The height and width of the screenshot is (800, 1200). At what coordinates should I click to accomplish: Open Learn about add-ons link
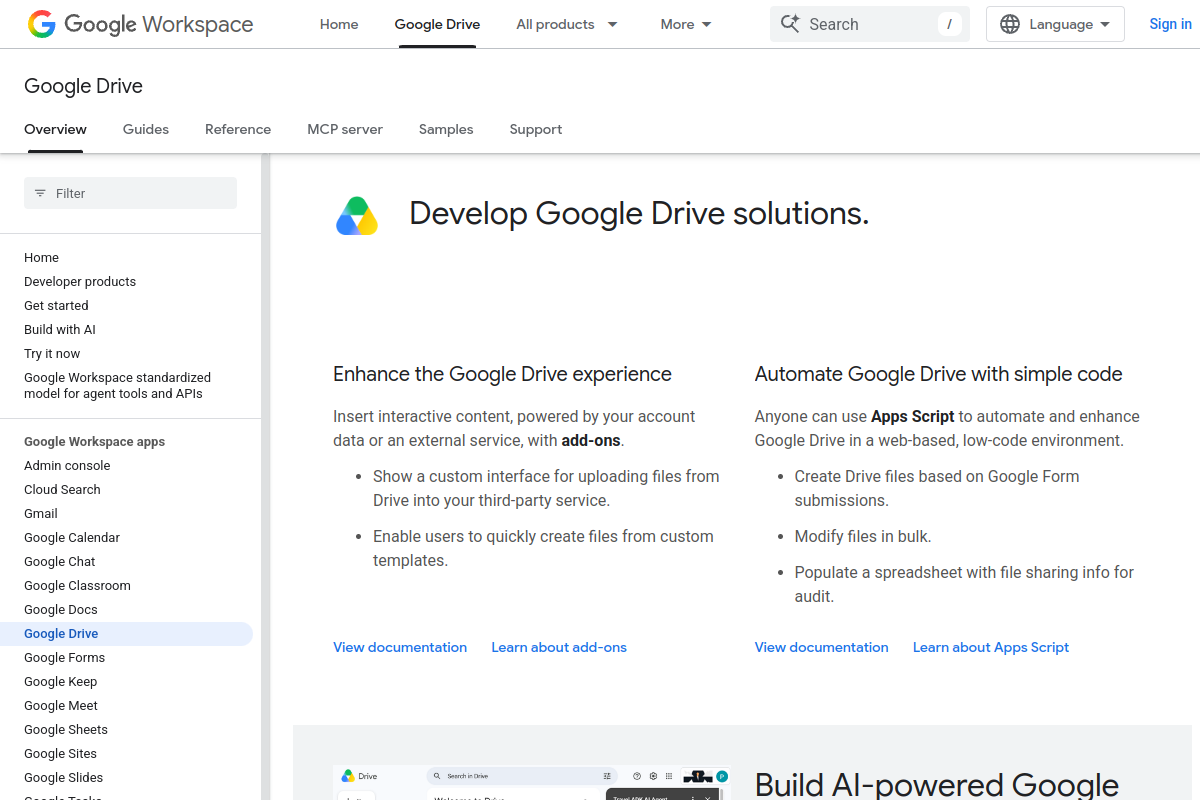(559, 647)
